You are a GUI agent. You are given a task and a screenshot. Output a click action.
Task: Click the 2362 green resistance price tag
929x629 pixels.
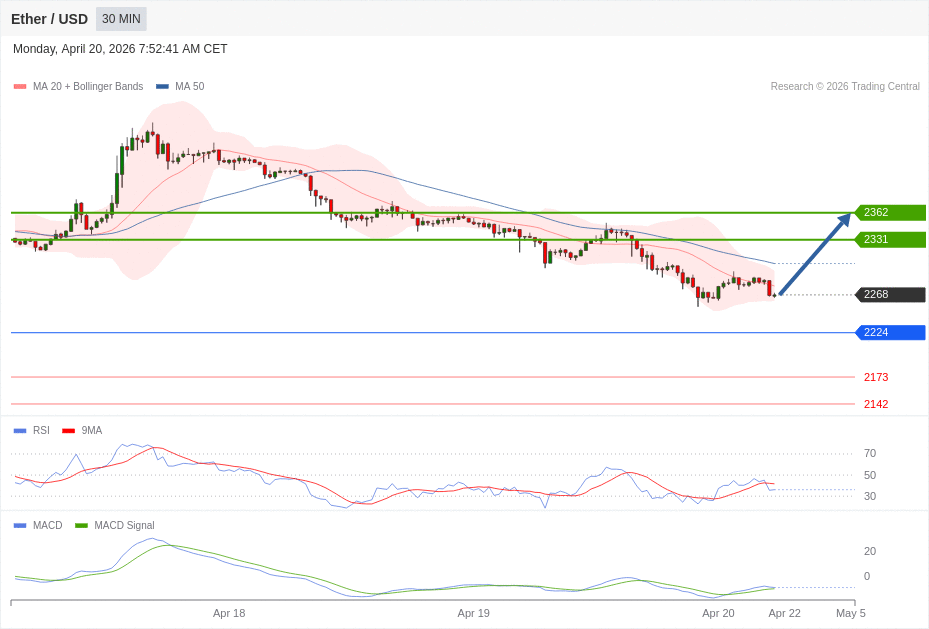[x=890, y=213]
